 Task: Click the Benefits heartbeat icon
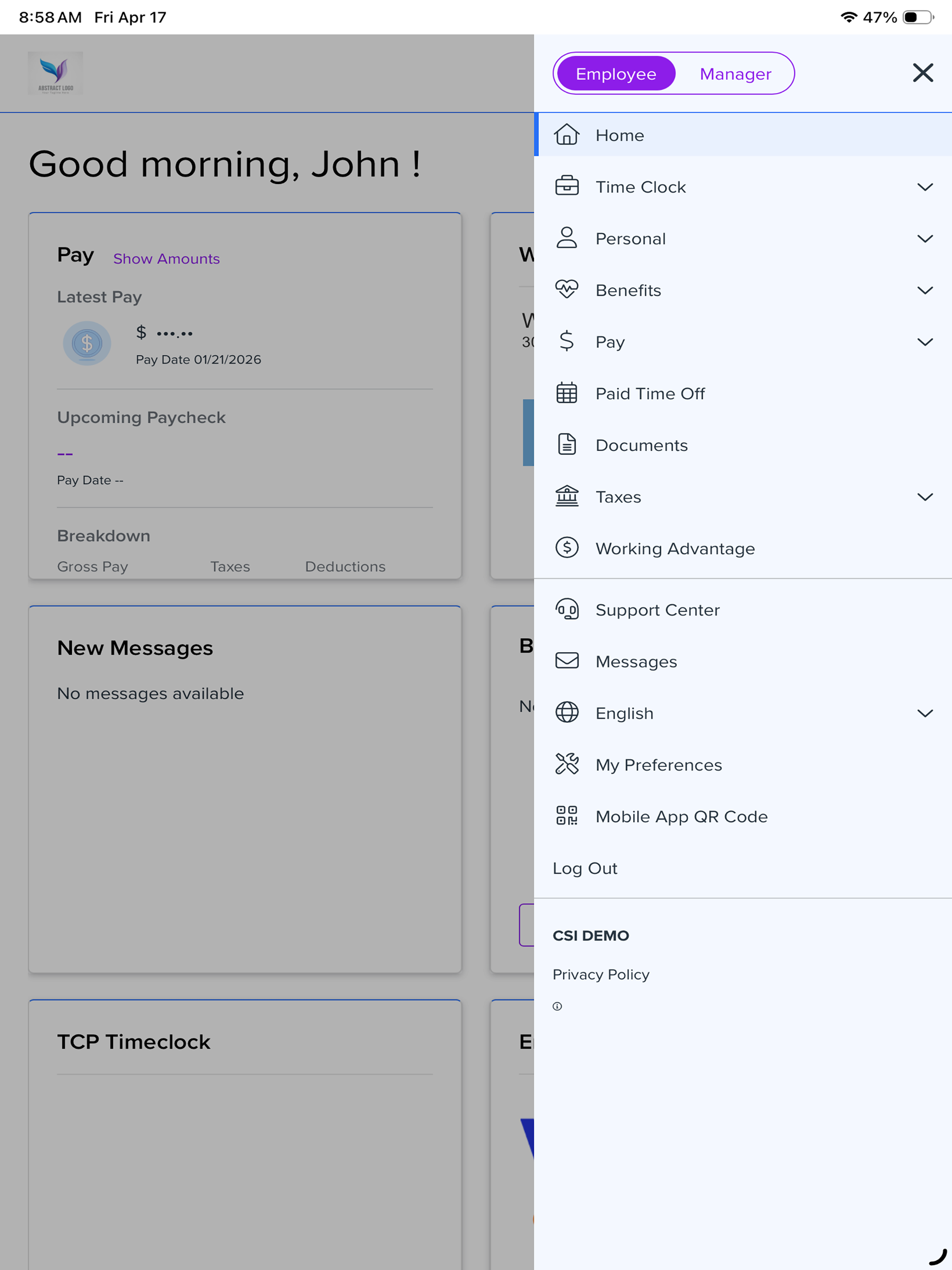coord(566,289)
